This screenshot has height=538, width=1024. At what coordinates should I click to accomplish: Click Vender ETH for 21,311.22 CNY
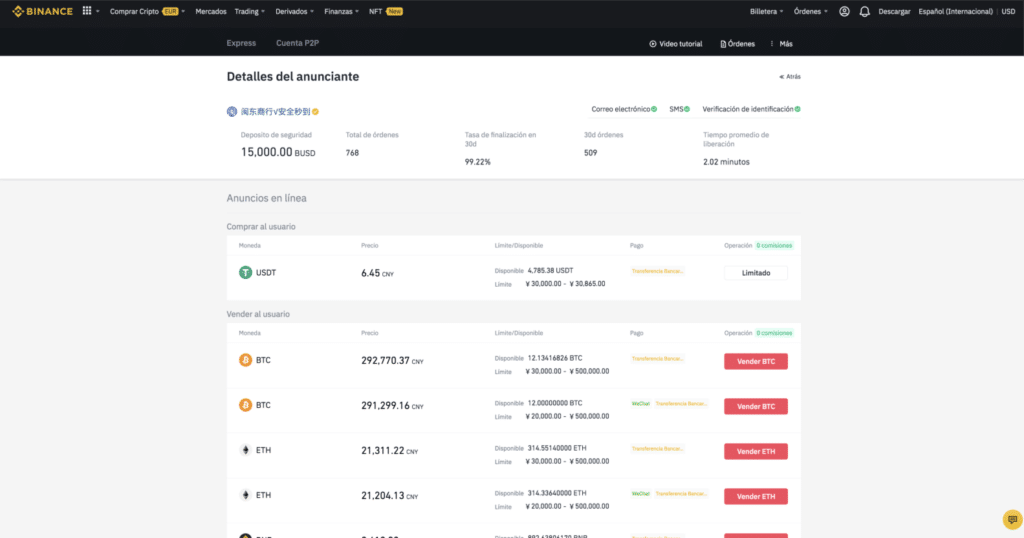[756, 451]
